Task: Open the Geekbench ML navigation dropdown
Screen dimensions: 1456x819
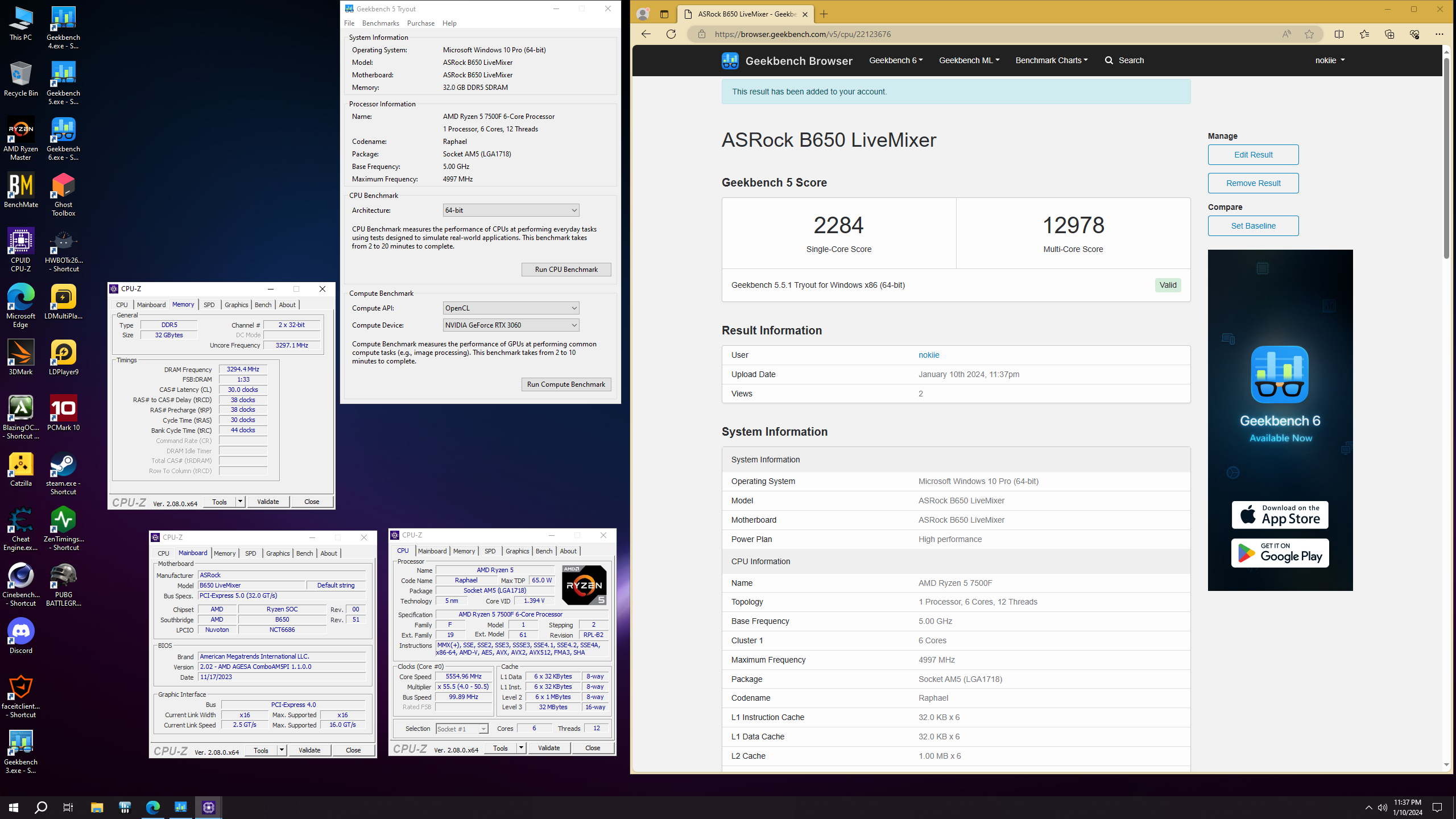Action: click(969, 60)
